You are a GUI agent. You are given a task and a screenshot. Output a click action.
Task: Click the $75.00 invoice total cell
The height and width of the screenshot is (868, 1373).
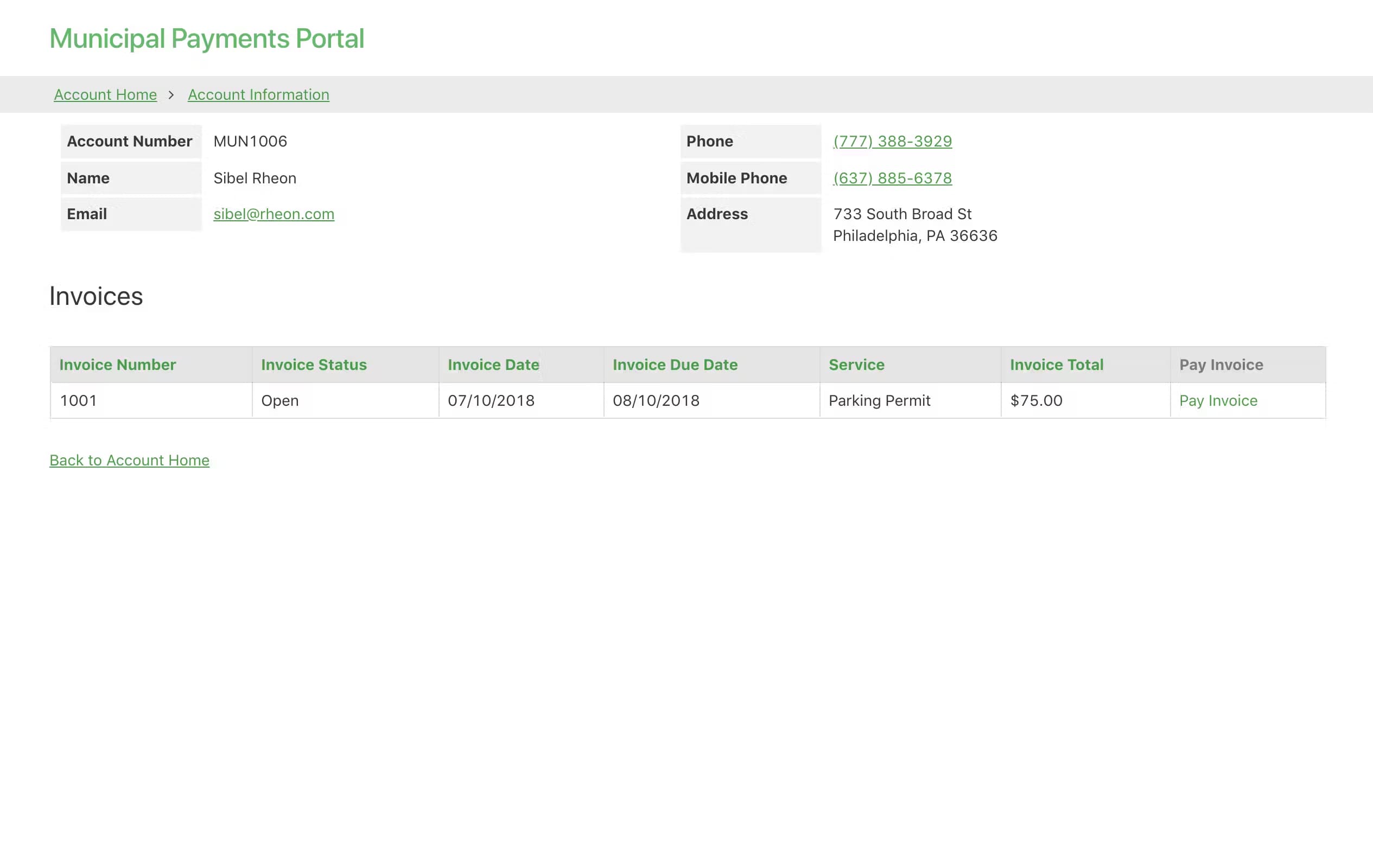(1036, 401)
